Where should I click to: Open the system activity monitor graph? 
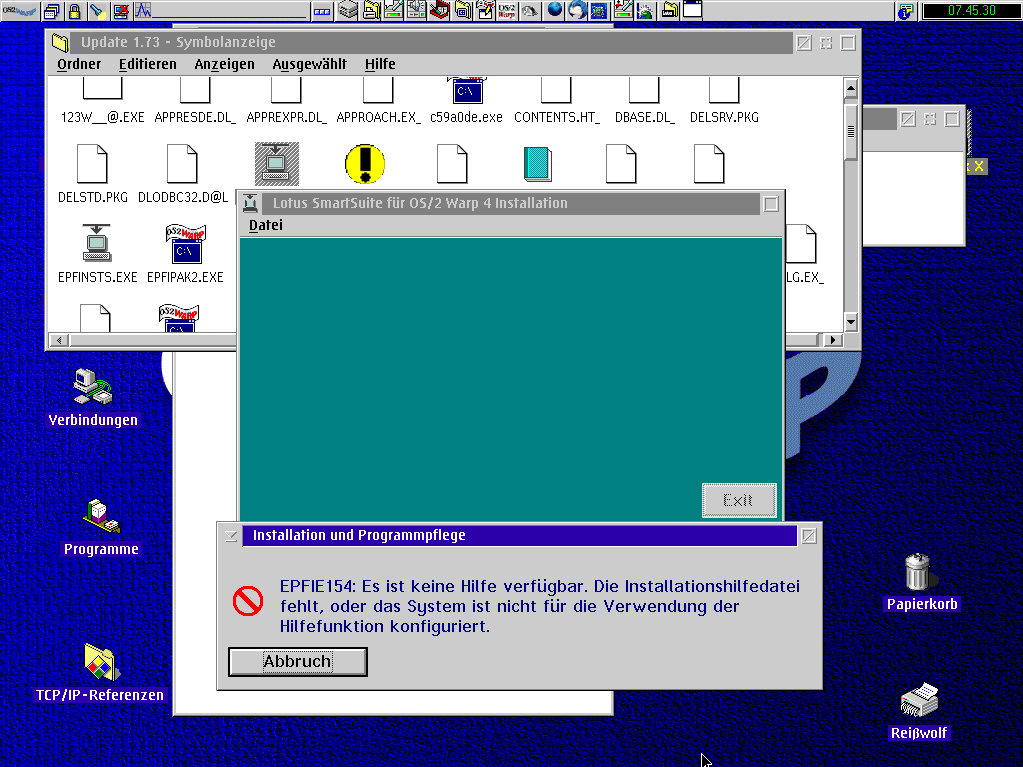[222, 10]
